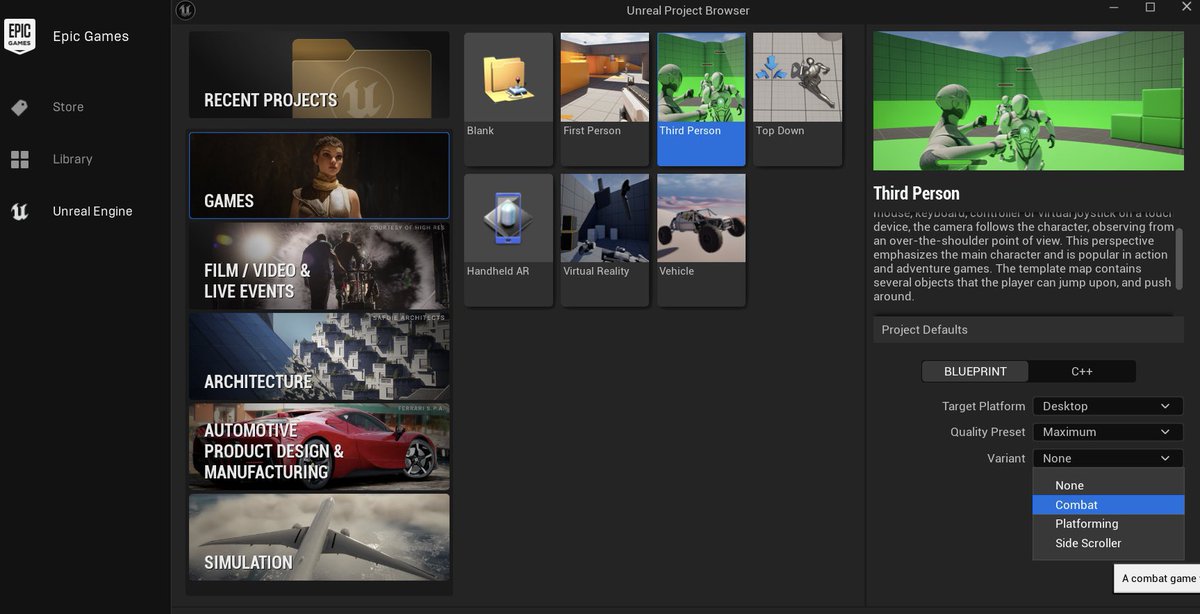Open the Library page

click(x=72, y=159)
